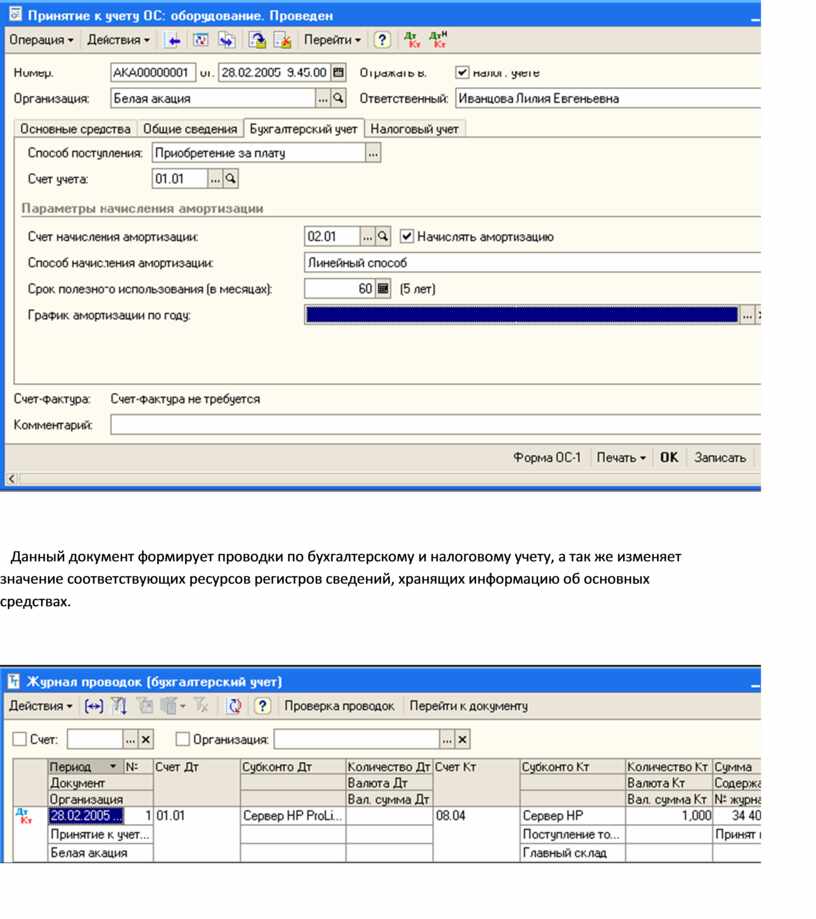
Task: Open help with the document toolbar question mark
Action: [x=382, y=40]
